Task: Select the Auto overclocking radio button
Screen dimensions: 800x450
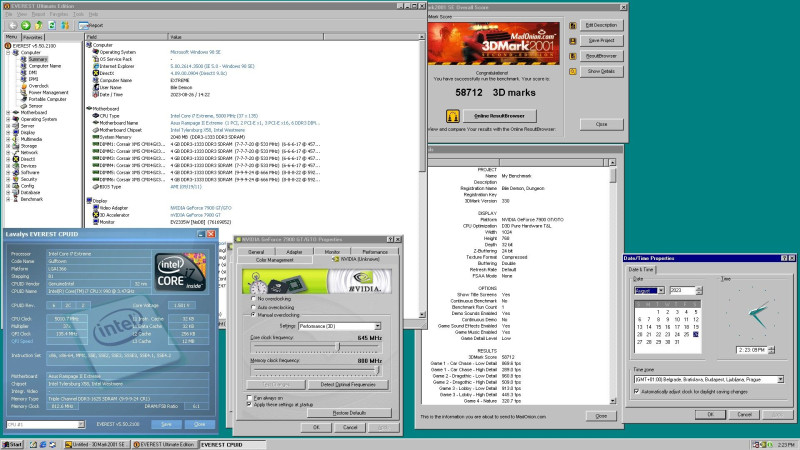Action: pyautogui.click(x=254, y=307)
